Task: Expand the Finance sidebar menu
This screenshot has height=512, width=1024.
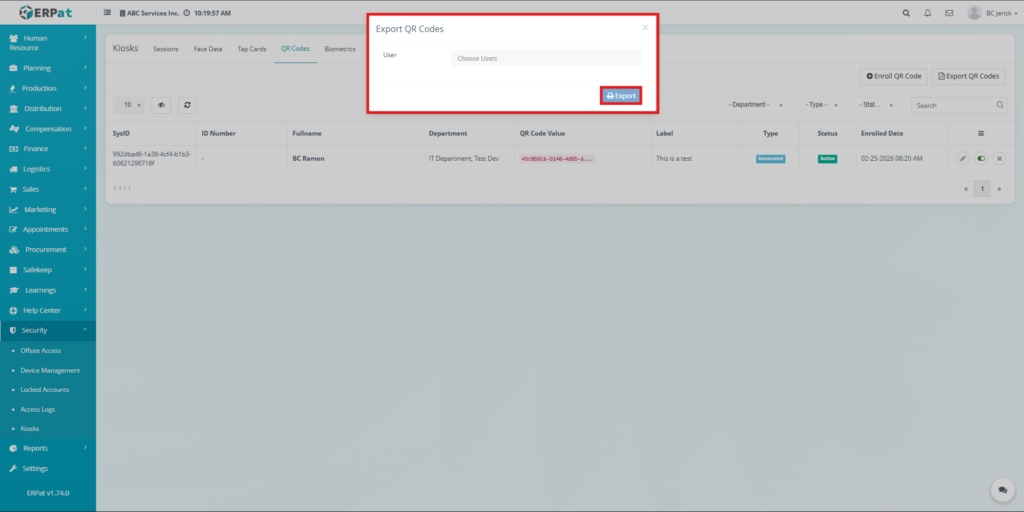Action: [48, 148]
